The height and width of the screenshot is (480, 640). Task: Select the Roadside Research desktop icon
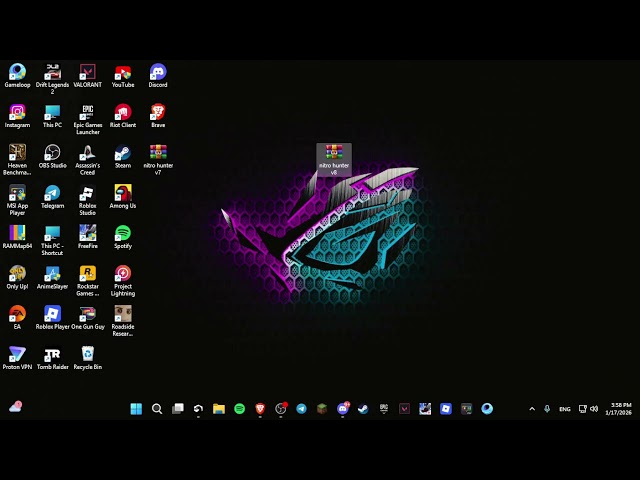point(123,321)
